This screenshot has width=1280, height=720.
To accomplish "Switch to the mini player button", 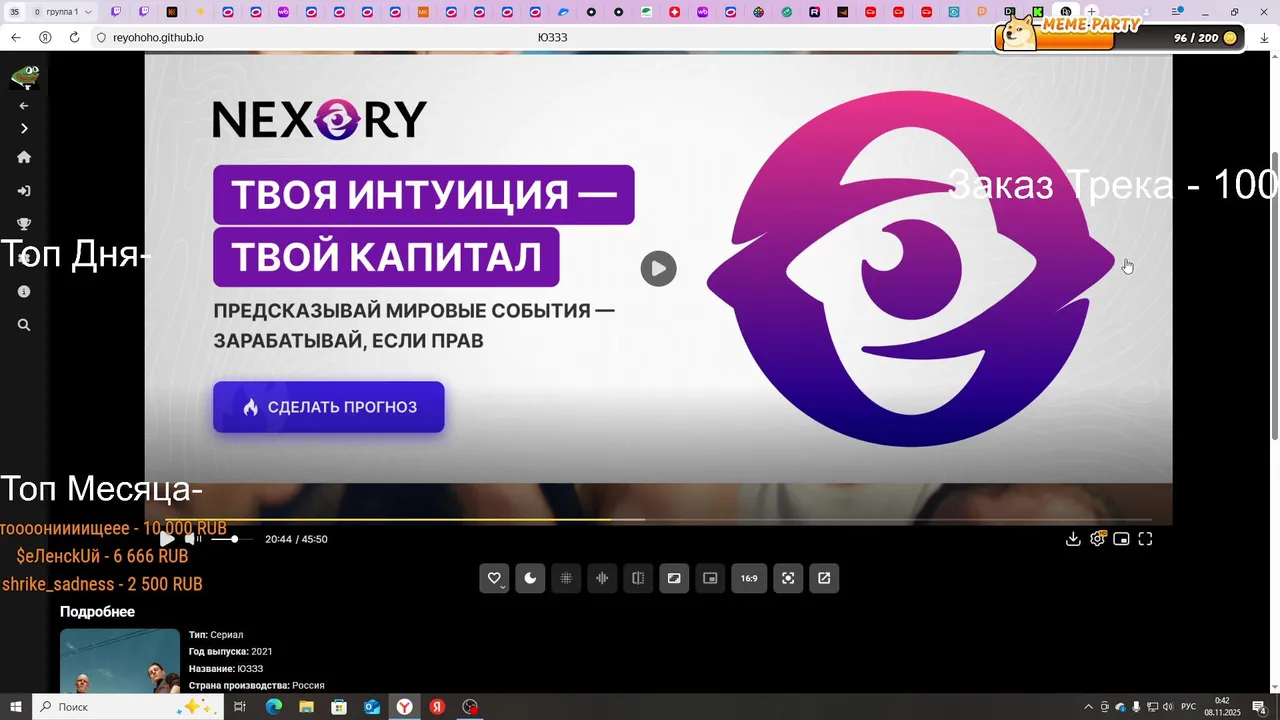I will coord(710,578).
